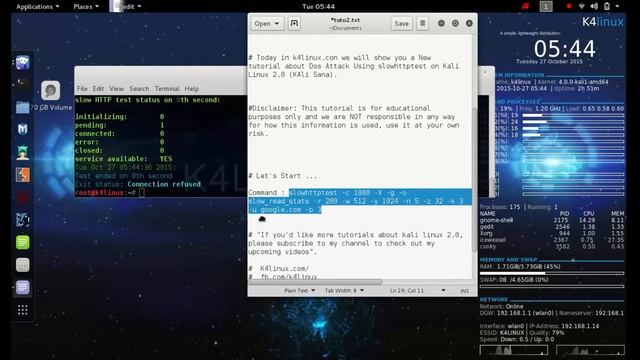This screenshot has width=640, height=360.
Task: Open Armitage green-haired icon in dock
Action: click(x=22, y=152)
